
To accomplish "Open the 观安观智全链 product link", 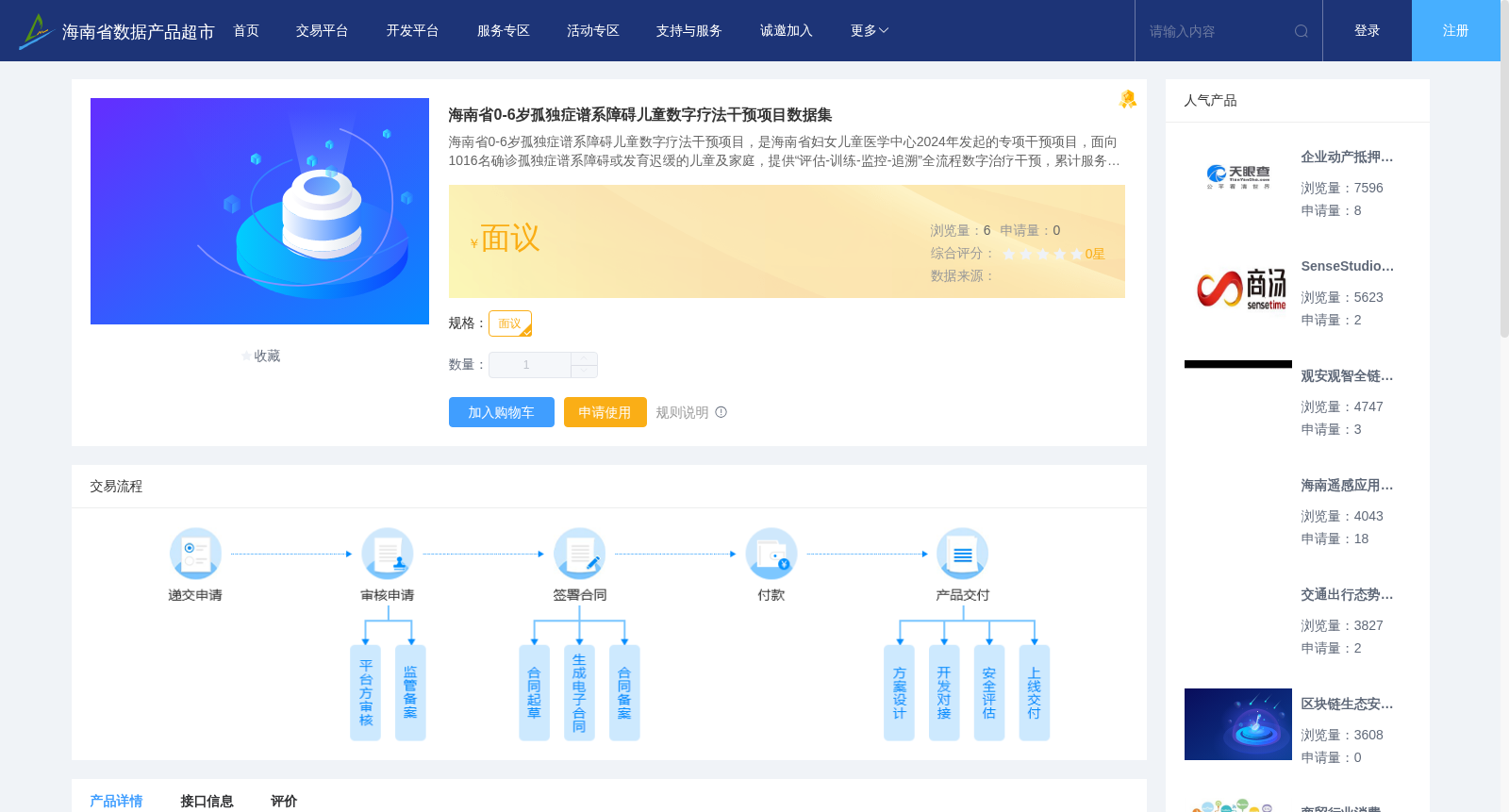I will 1347,376.
